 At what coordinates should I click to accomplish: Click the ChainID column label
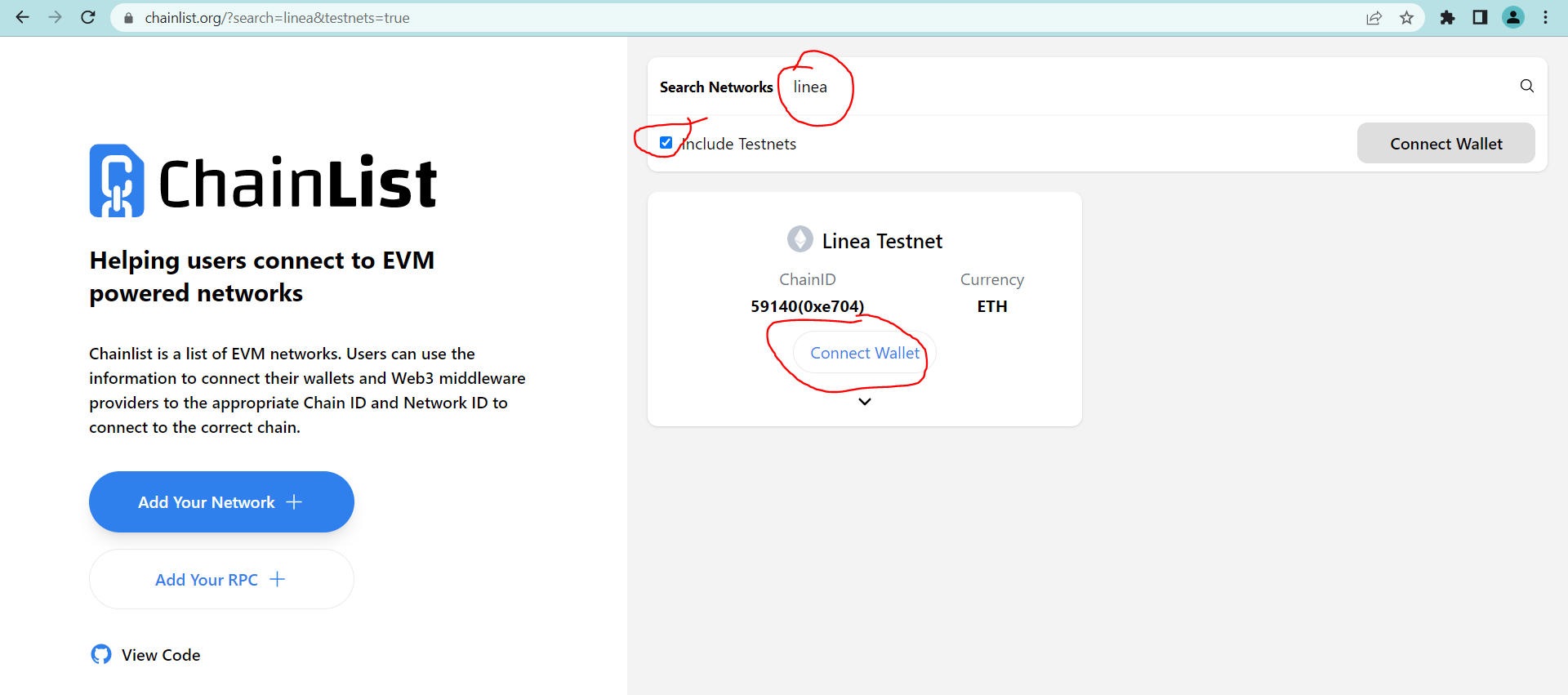(x=808, y=279)
